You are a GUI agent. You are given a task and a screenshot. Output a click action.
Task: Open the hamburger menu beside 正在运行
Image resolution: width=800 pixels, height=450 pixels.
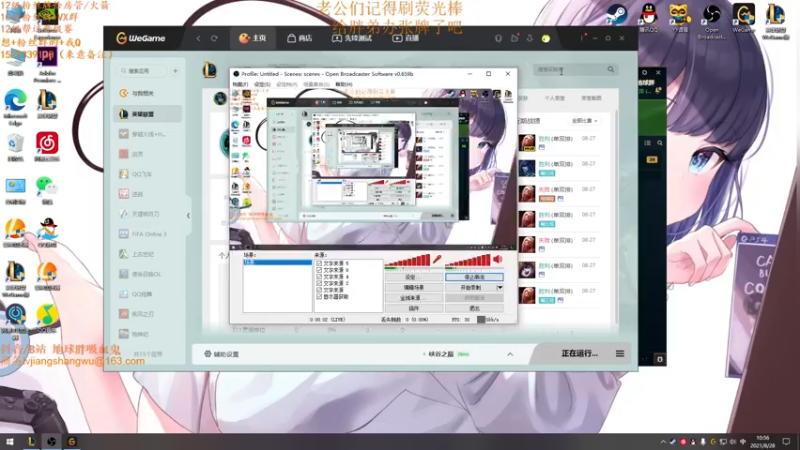point(620,354)
